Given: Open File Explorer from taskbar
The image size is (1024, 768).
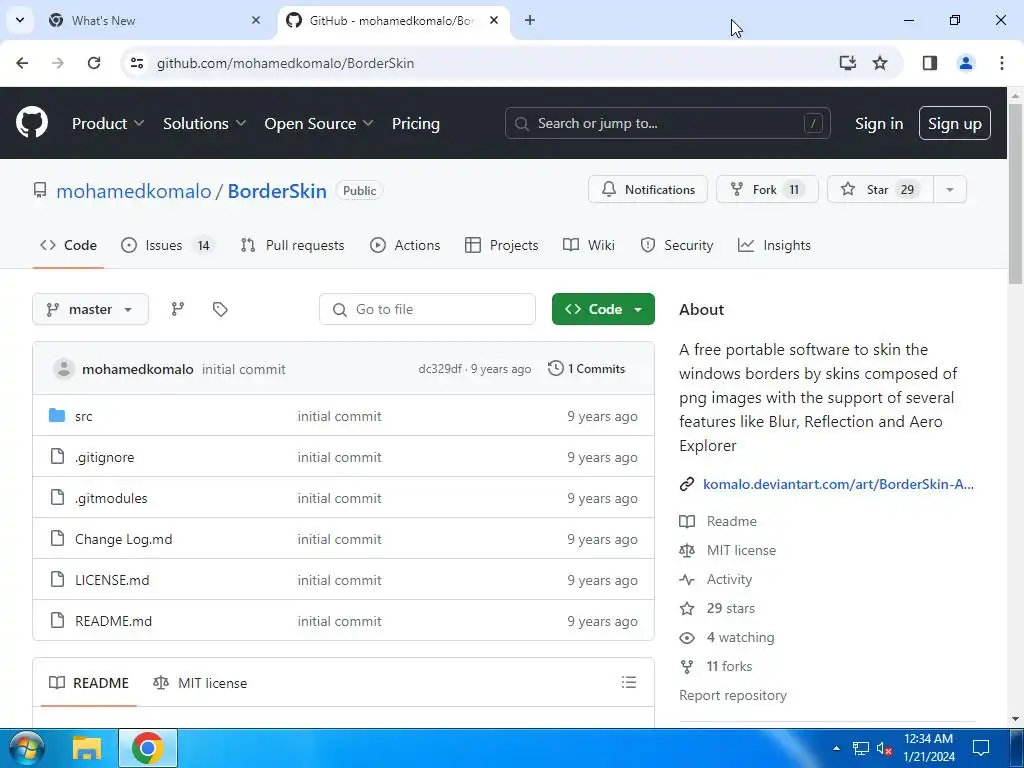Looking at the screenshot, I should pyautogui.click(x=87, y=748).
